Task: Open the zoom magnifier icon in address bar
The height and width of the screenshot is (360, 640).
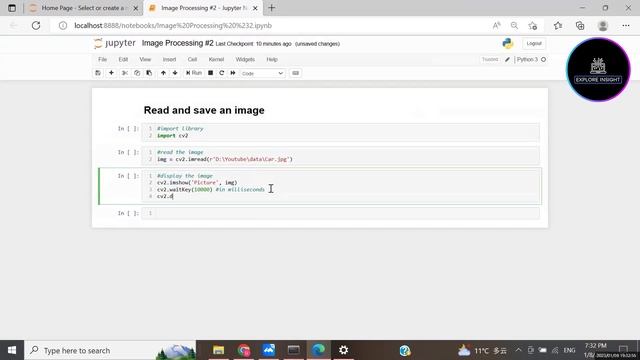Action: (514, 26)
